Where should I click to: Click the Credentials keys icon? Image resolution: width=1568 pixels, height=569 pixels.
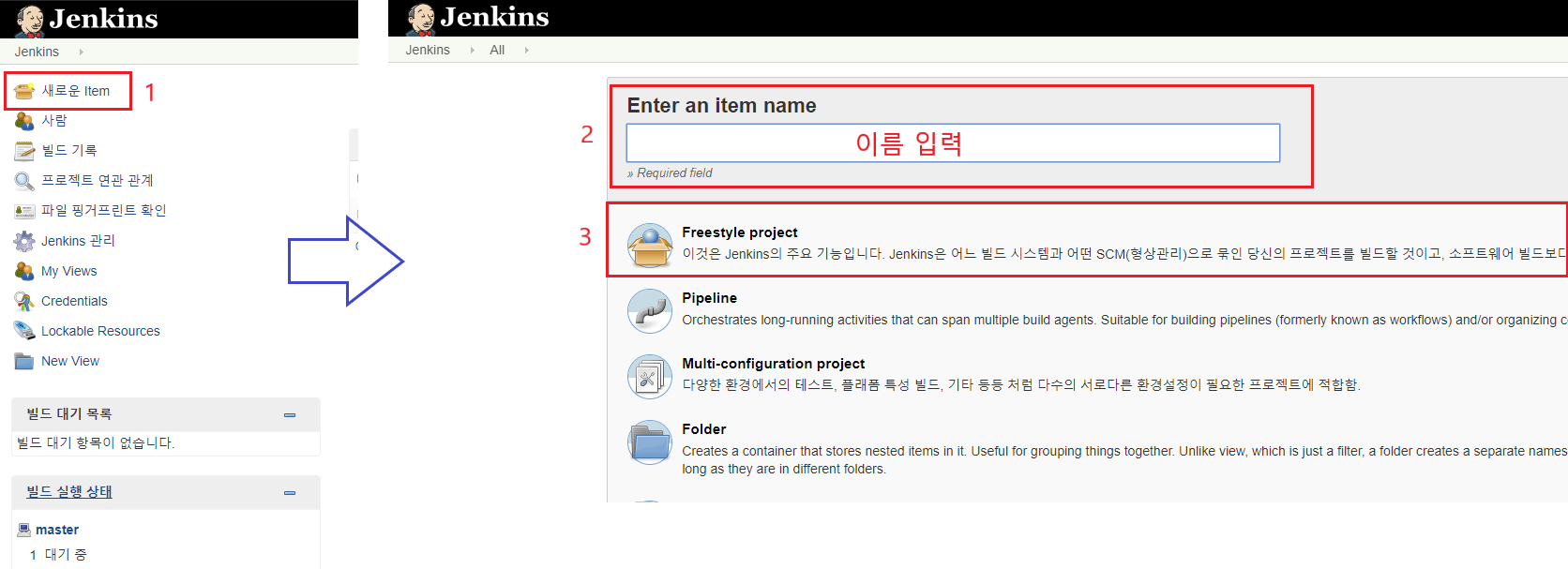[24, 301]
